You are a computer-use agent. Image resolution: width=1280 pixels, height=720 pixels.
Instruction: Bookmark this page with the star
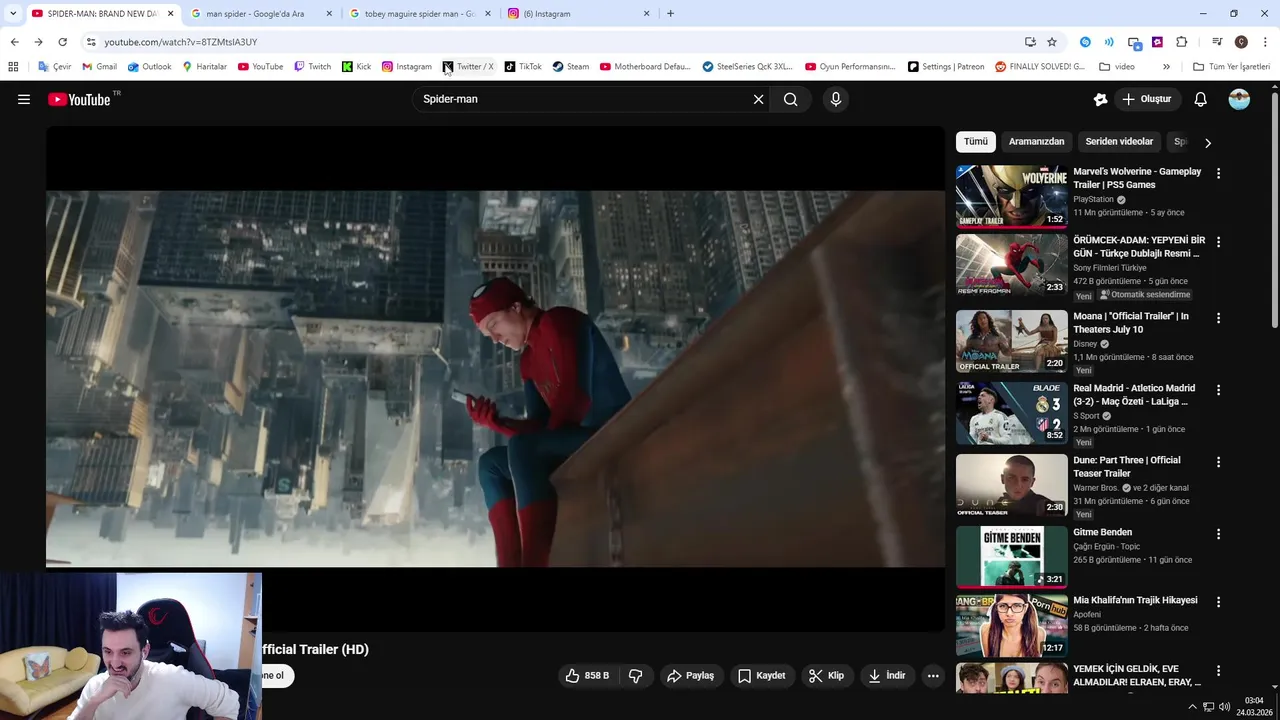(1052, 42)
